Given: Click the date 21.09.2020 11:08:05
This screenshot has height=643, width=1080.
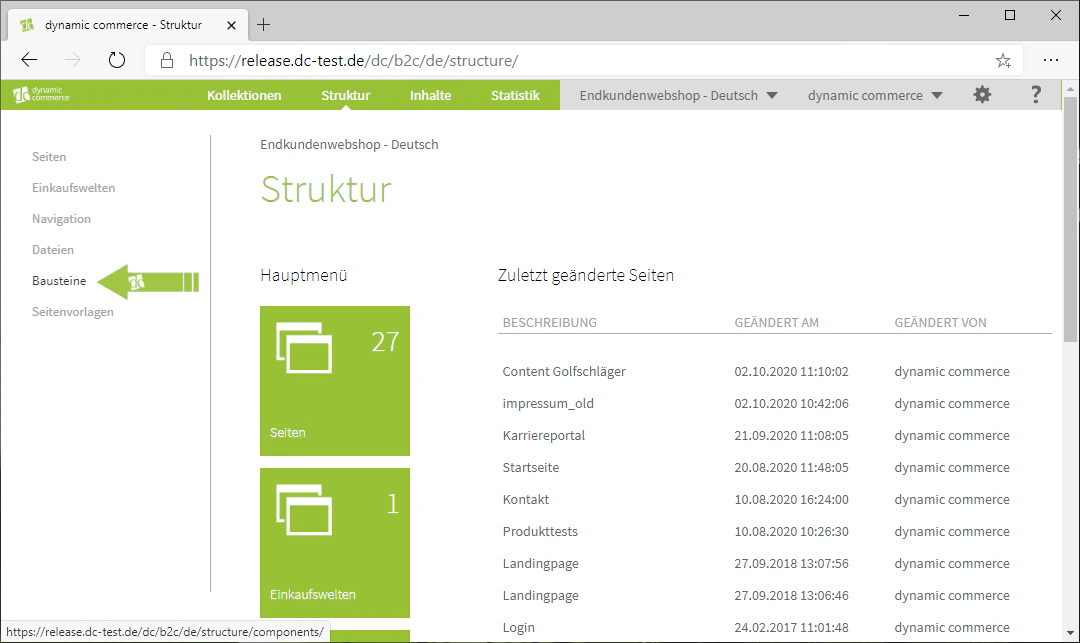Looking at the screenshot, I should pyautogui.click(x=791, y=436).
